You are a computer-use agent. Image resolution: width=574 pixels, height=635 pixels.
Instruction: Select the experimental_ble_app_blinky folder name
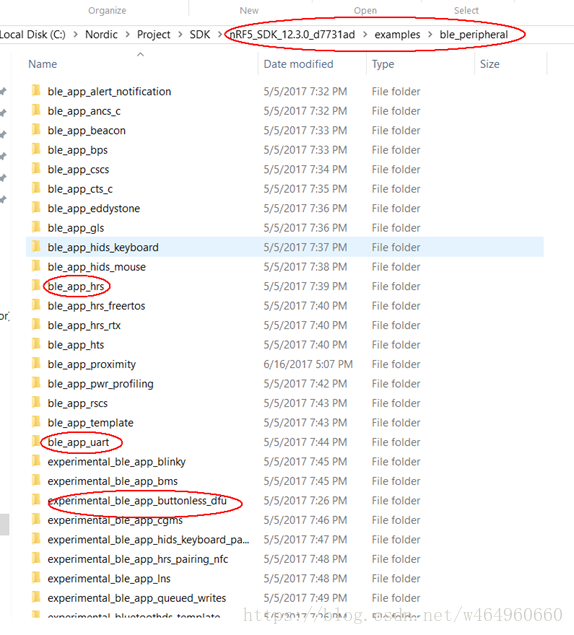[116, 462]
